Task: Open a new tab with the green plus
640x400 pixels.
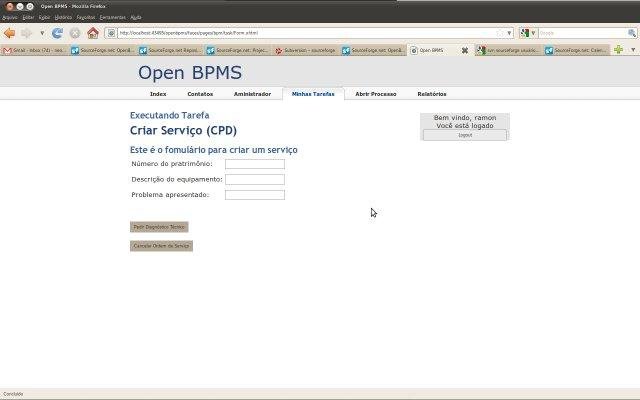Action: 618,50
